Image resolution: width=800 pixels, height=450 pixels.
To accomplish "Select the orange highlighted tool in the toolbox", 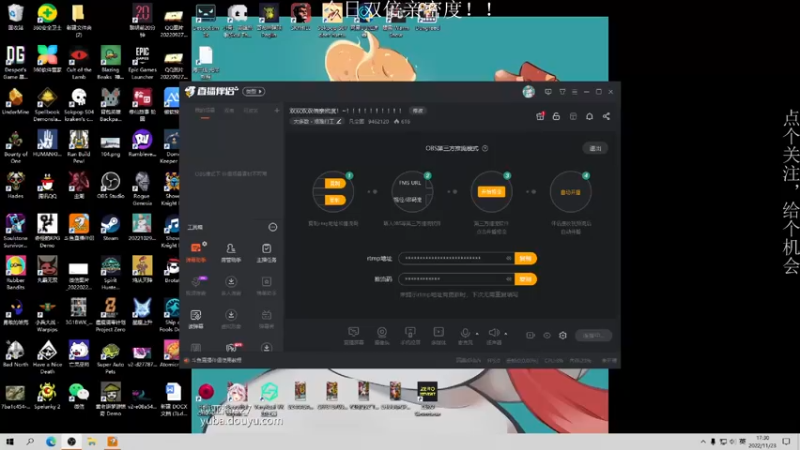I will pos(196,252).
